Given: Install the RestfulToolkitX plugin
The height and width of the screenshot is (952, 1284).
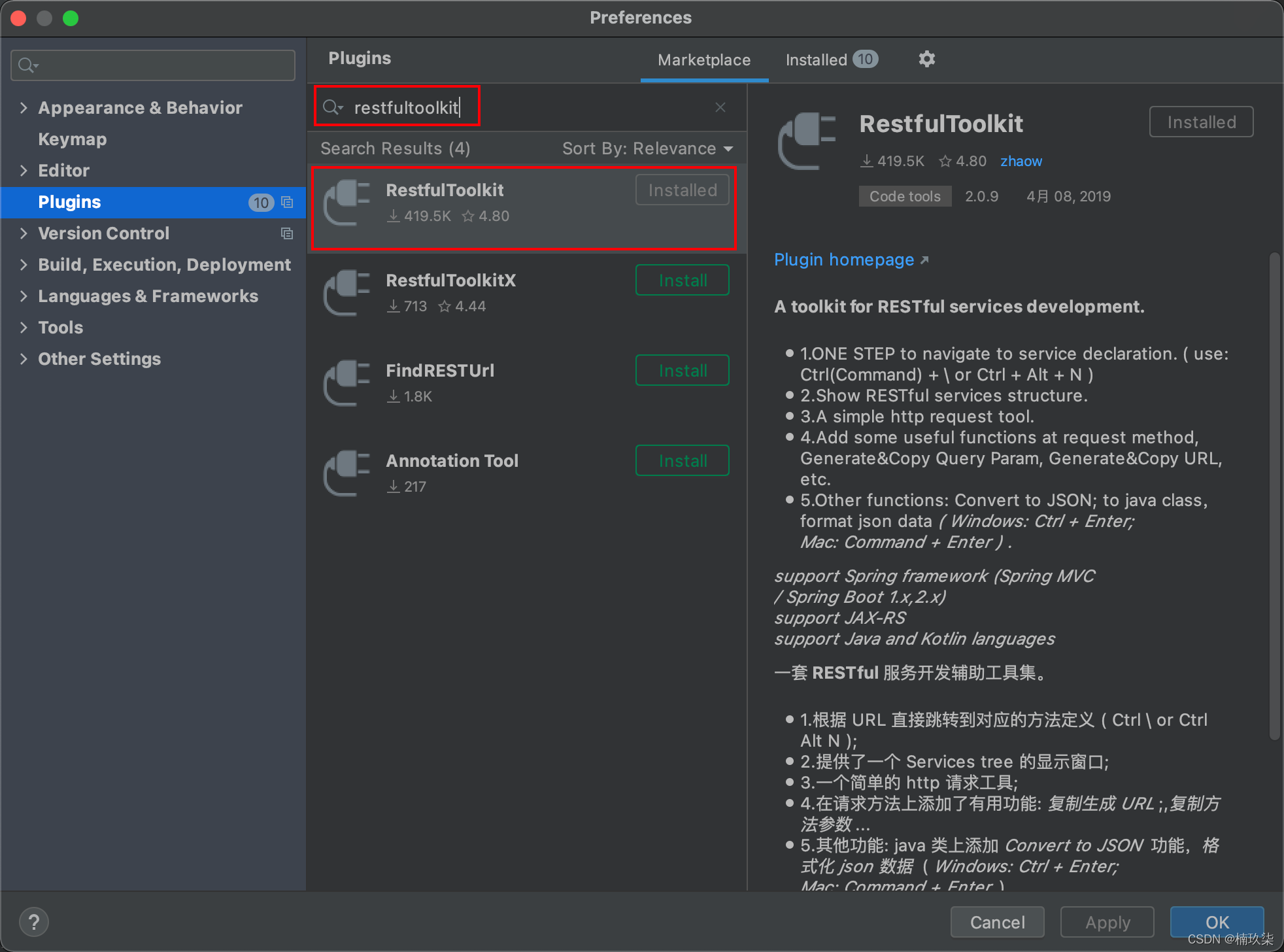Looking at the screenshot, I should coord(682,280).
